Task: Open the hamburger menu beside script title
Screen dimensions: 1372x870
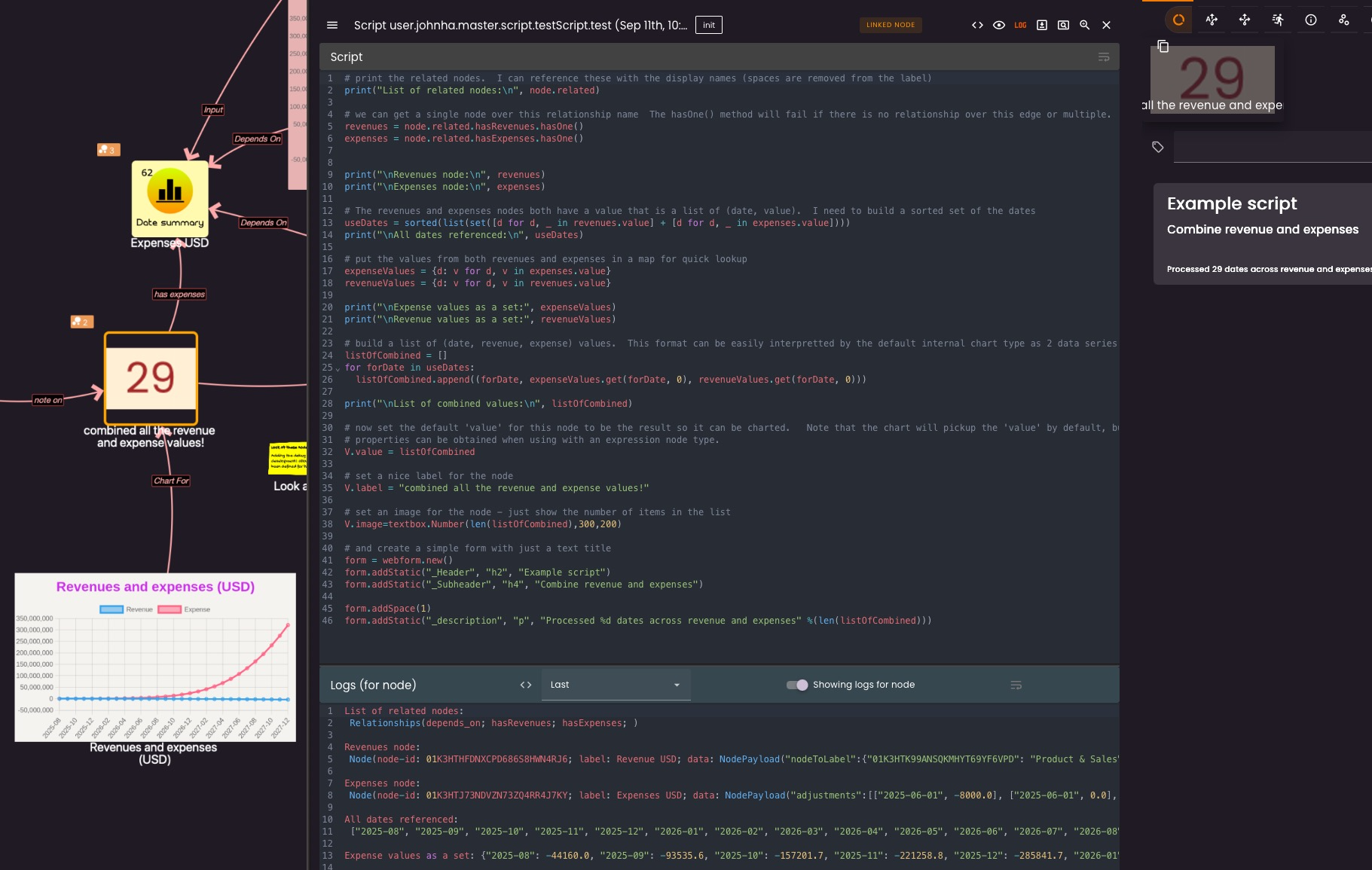Action: (x=332, y=25)
